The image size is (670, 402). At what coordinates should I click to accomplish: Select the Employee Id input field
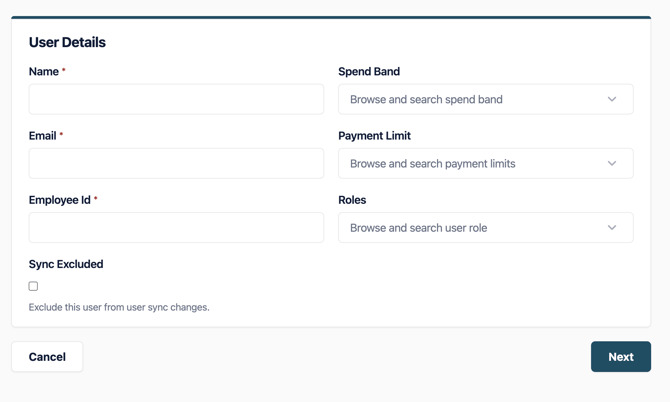pyautogui.click(x=176, y=227)
